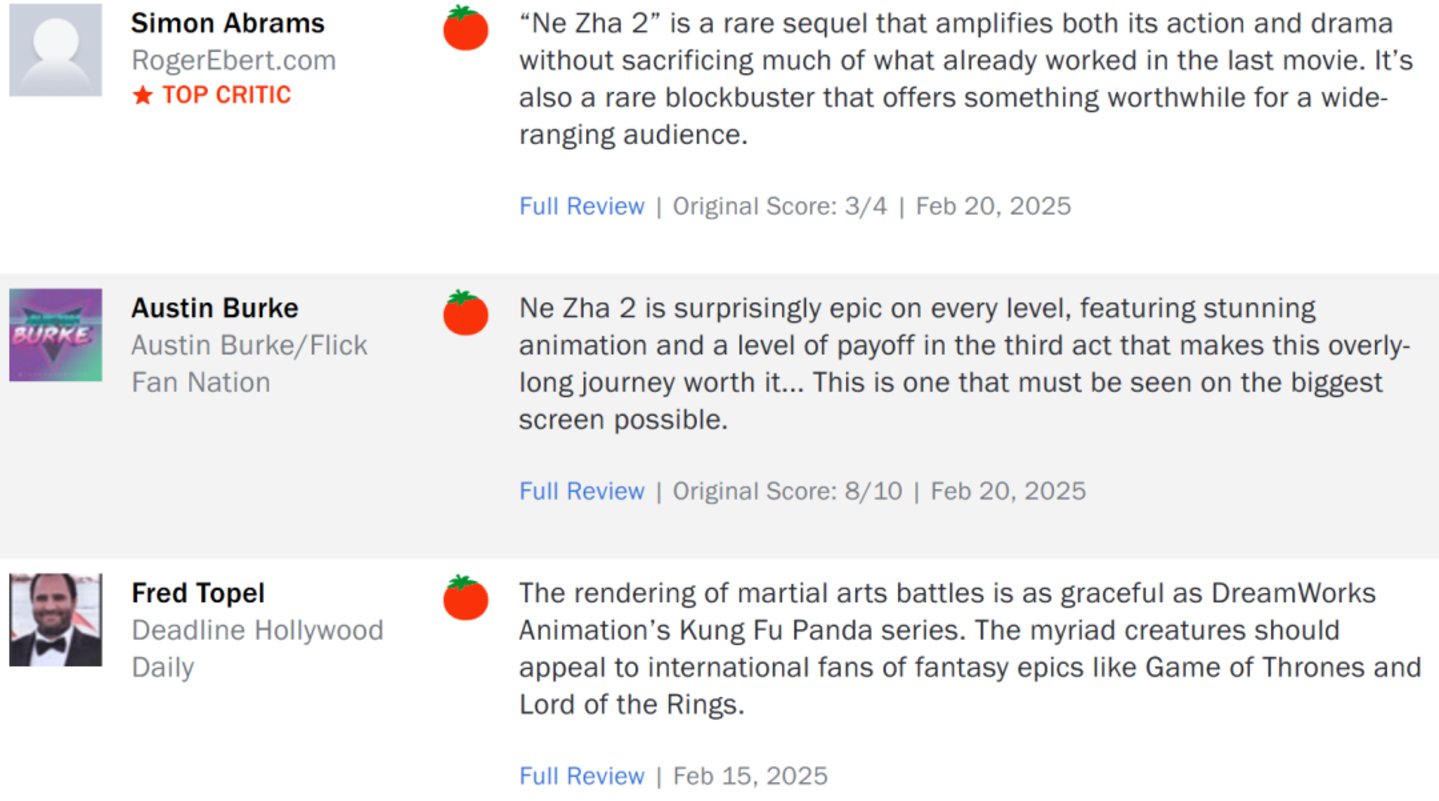Click the Original Score 3/4 text
The height and width of the screenshot is (801, 1439).
pos(780,207)
